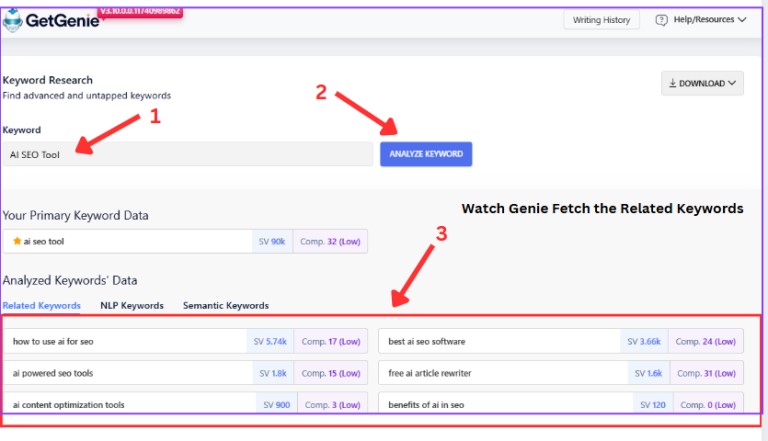This screenshot has width=768, height=441.
Task: Click the Comp. 32 (Low) value
Action: 330,241
